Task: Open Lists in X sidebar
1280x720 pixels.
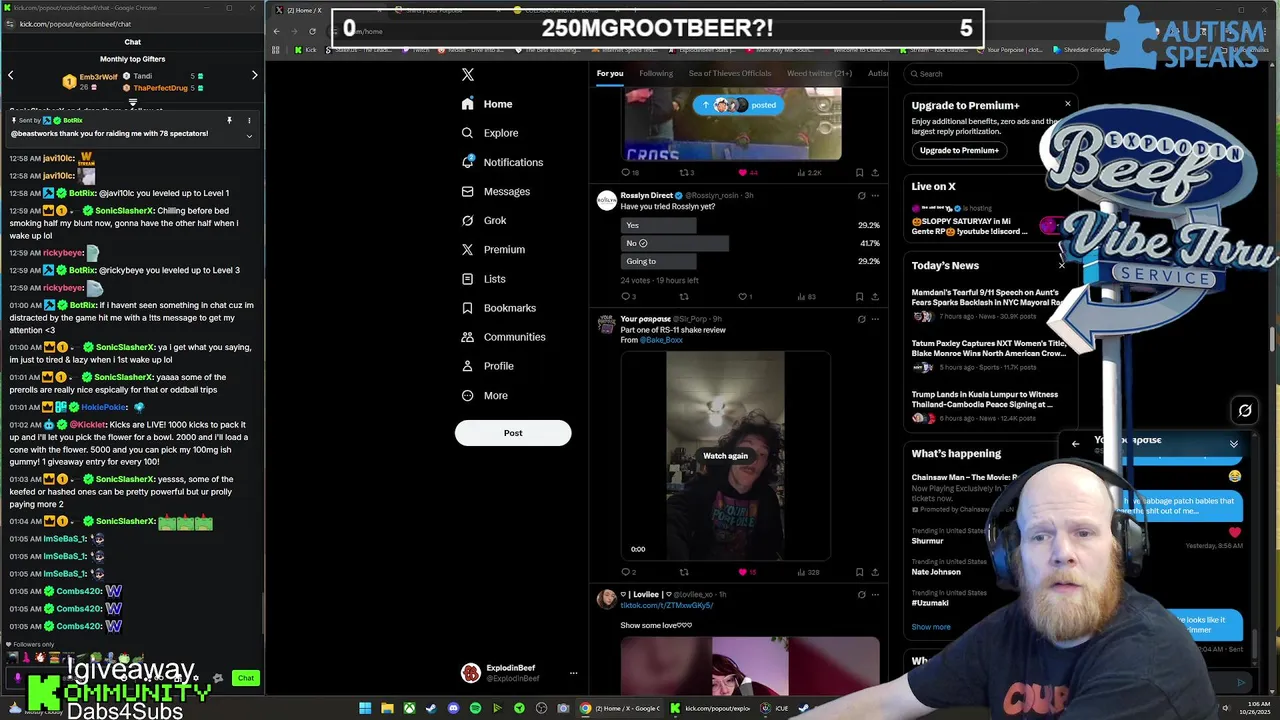Action: click(484, 279)
